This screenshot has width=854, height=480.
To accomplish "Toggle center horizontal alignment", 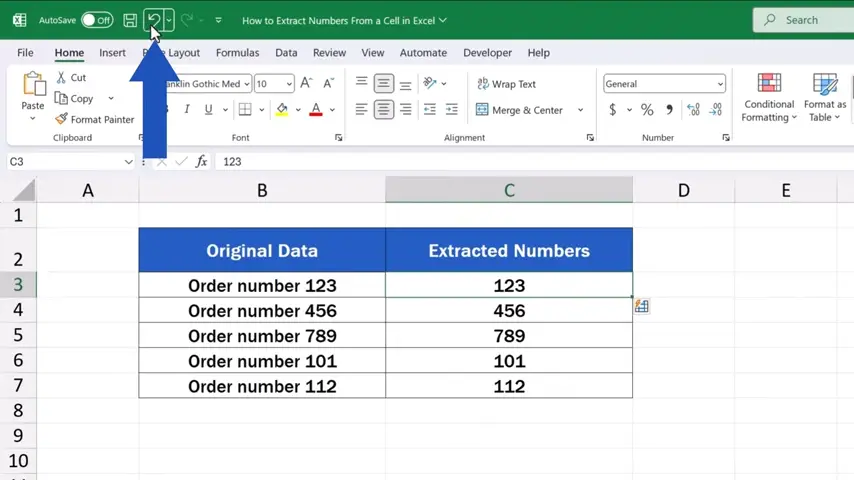I will coord(384,110).
